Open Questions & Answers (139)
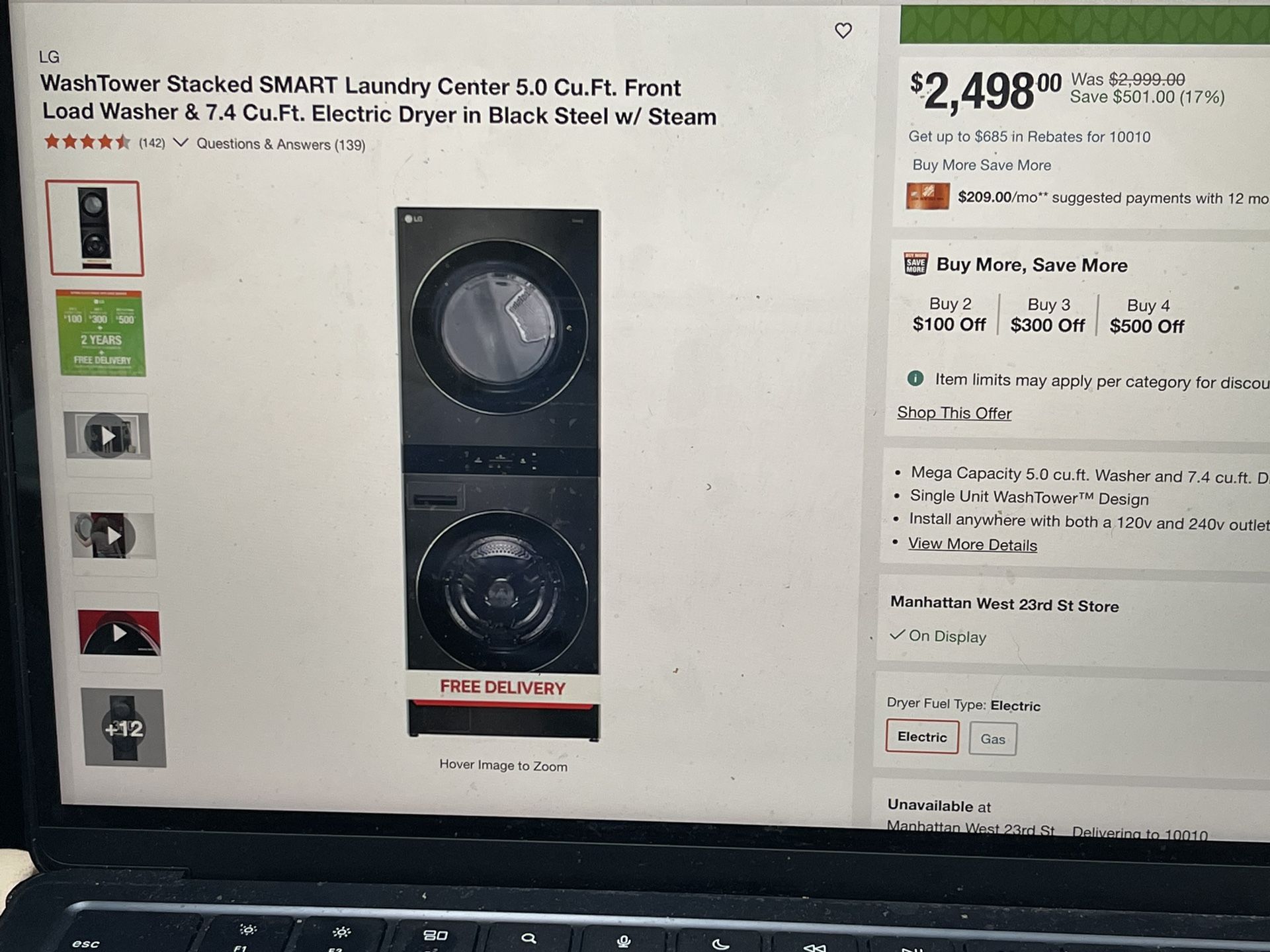Image resolution: width=1270 pixels, height=952 pixels. point(280,144)
